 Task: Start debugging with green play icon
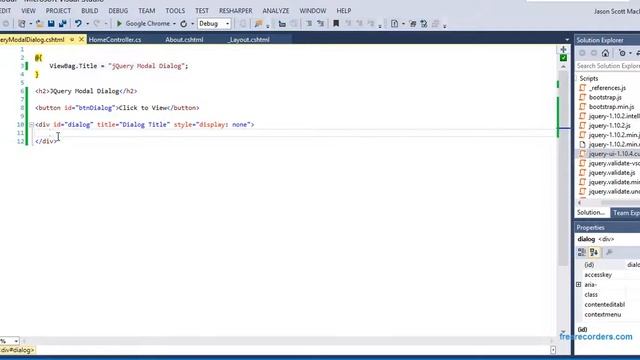[x=119, y=24]
